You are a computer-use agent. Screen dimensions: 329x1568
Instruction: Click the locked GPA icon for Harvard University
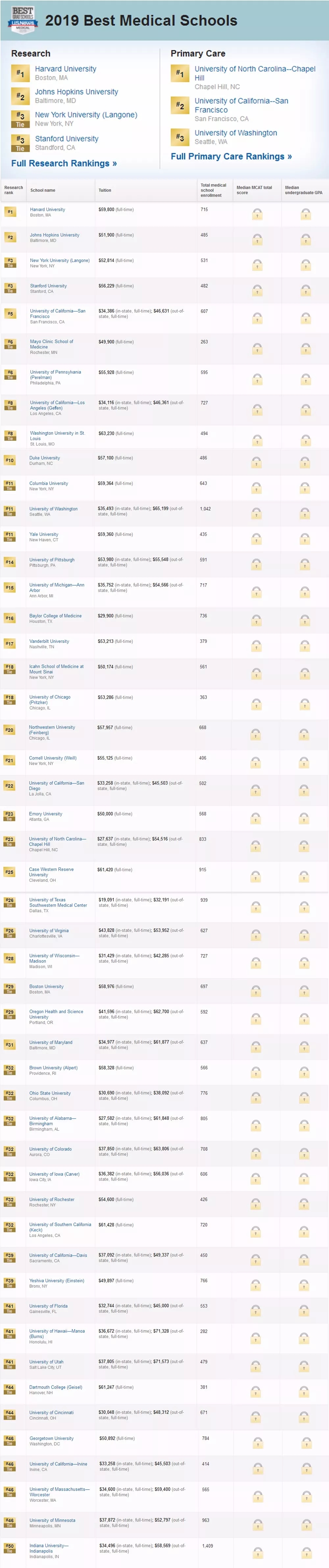coord(305,214)
